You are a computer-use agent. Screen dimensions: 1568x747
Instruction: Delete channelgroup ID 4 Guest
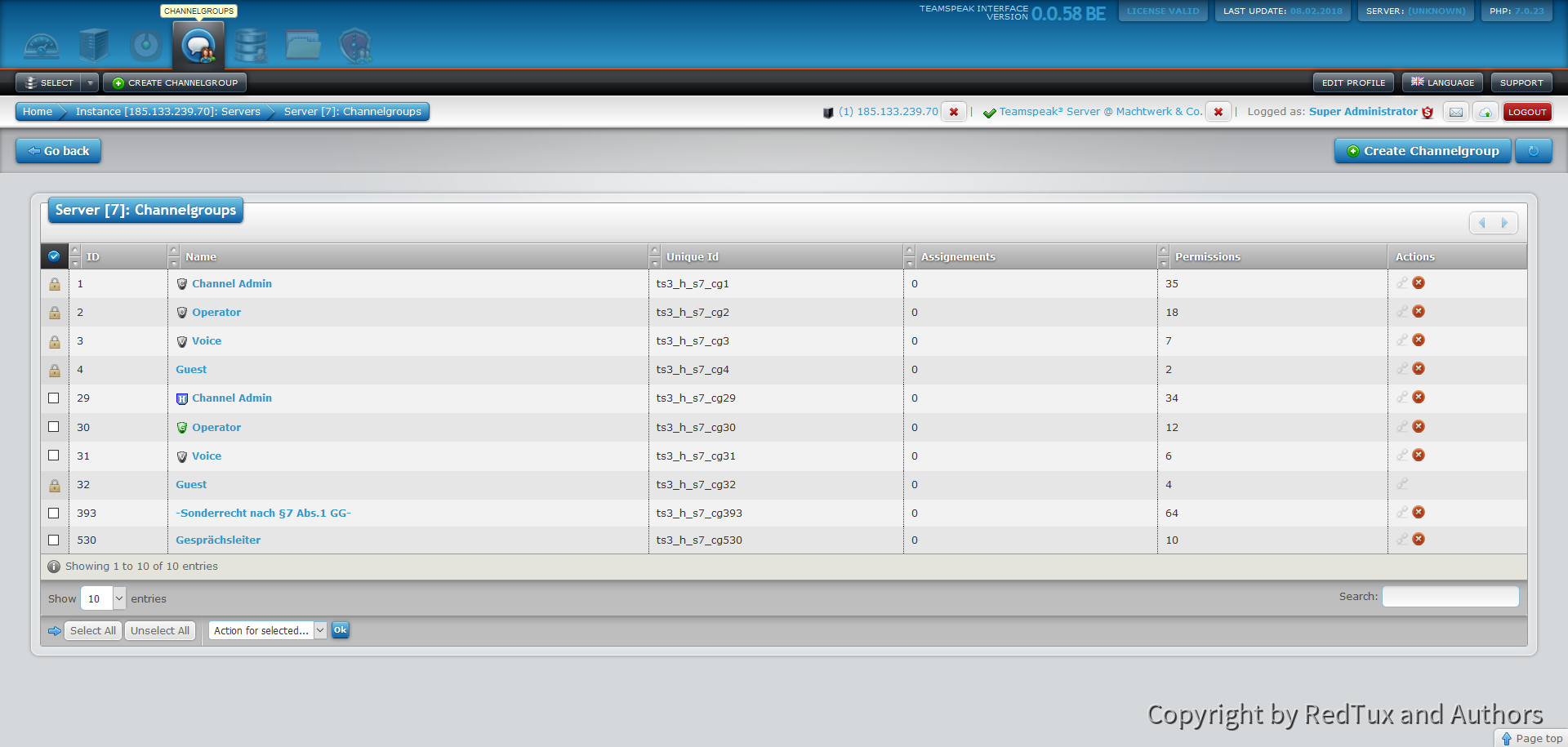pyautogui.click(x=1419, y=368)
